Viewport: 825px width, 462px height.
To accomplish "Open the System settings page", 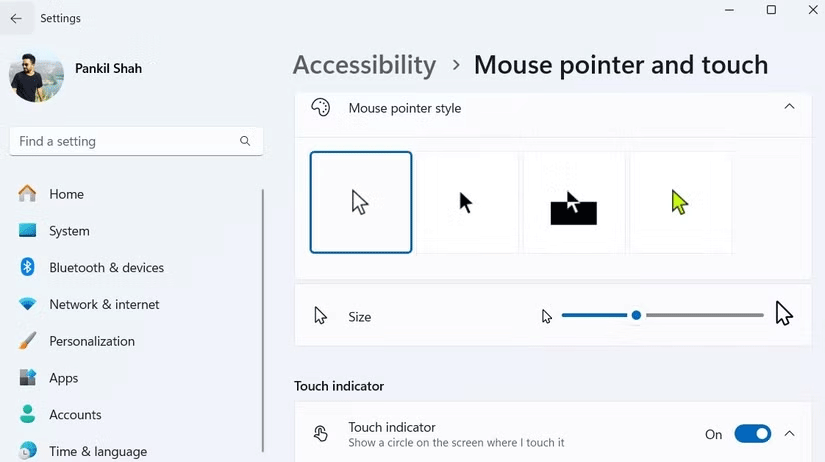I will tap(69, 231).
